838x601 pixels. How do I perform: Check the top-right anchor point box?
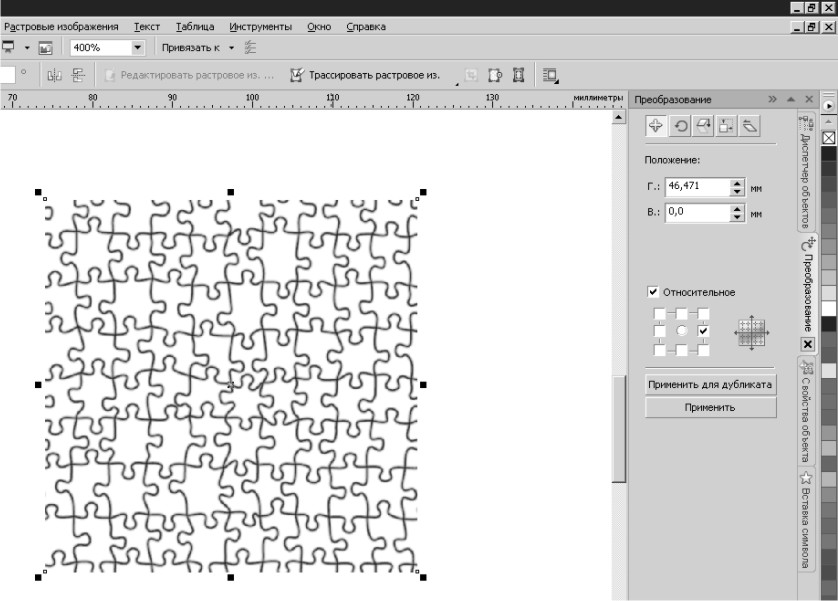(x=703, y=314)
